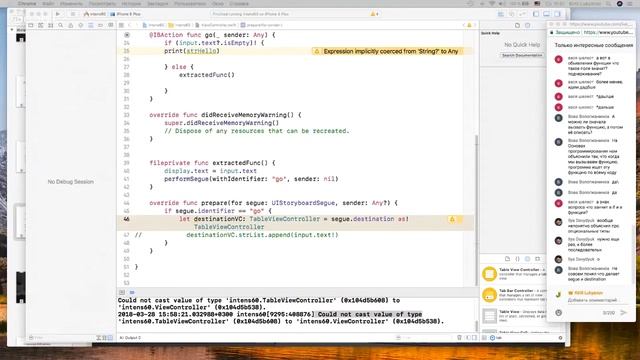640x360 pixels.
Task: Select the version editor button
Action: [522, 14]
